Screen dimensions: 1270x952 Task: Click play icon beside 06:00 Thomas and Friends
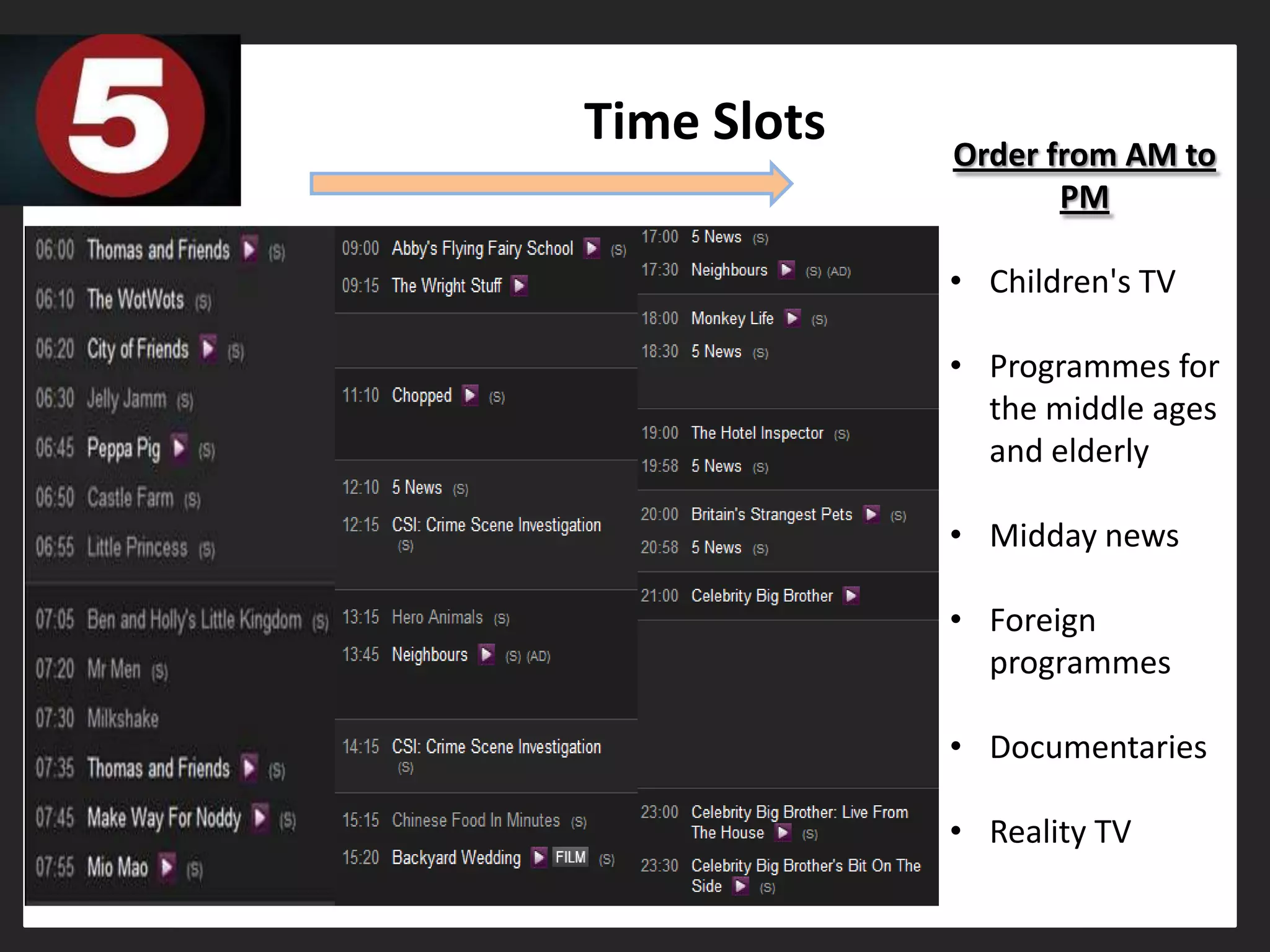pos(250,250)
